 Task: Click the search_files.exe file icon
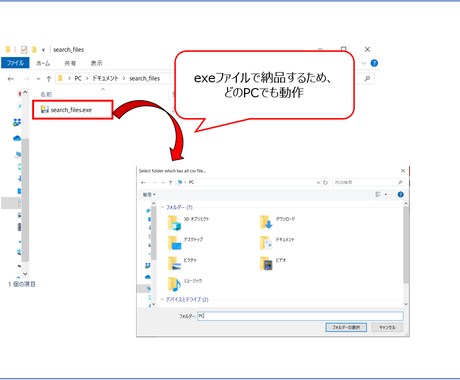coord(44,109)
